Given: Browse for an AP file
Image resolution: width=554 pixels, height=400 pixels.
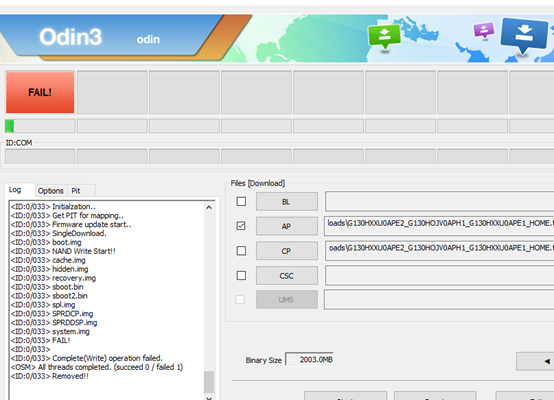Looking at the screenshot, I should 287,226.
